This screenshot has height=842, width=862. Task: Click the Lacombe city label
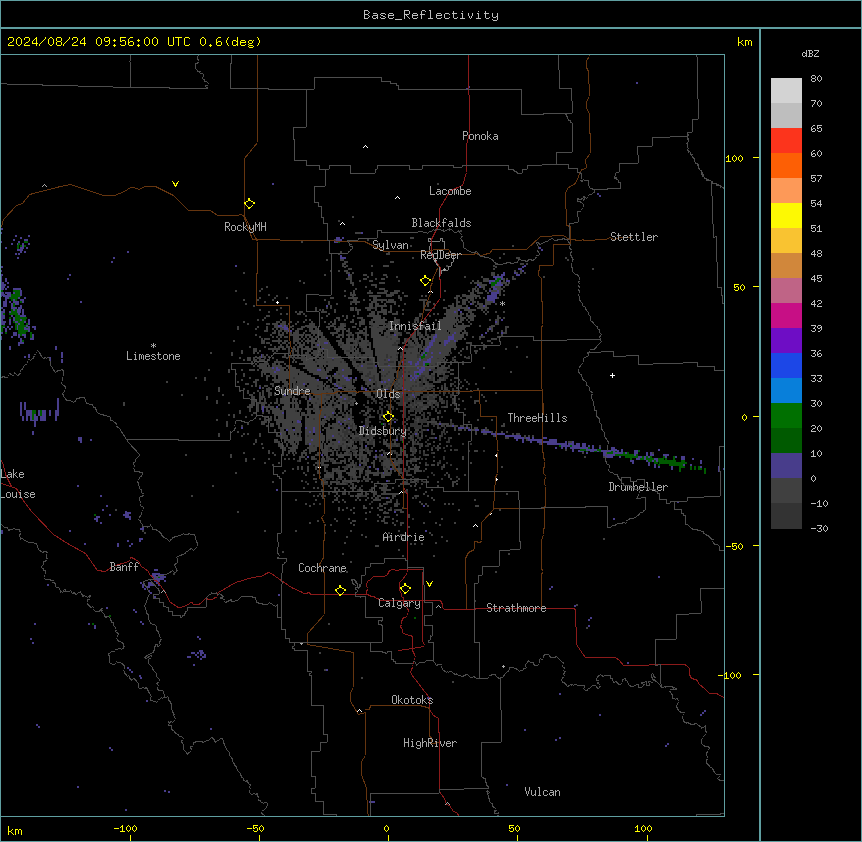point(450,191)
